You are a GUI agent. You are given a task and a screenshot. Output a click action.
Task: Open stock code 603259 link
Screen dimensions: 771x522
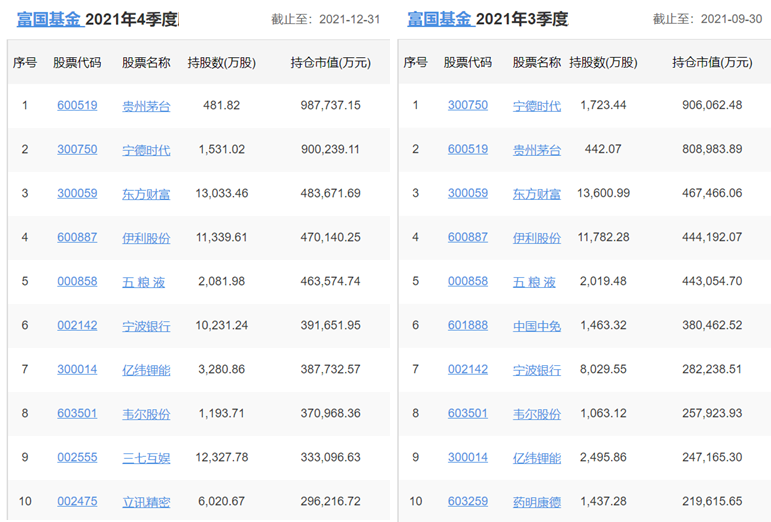[468, 501]
